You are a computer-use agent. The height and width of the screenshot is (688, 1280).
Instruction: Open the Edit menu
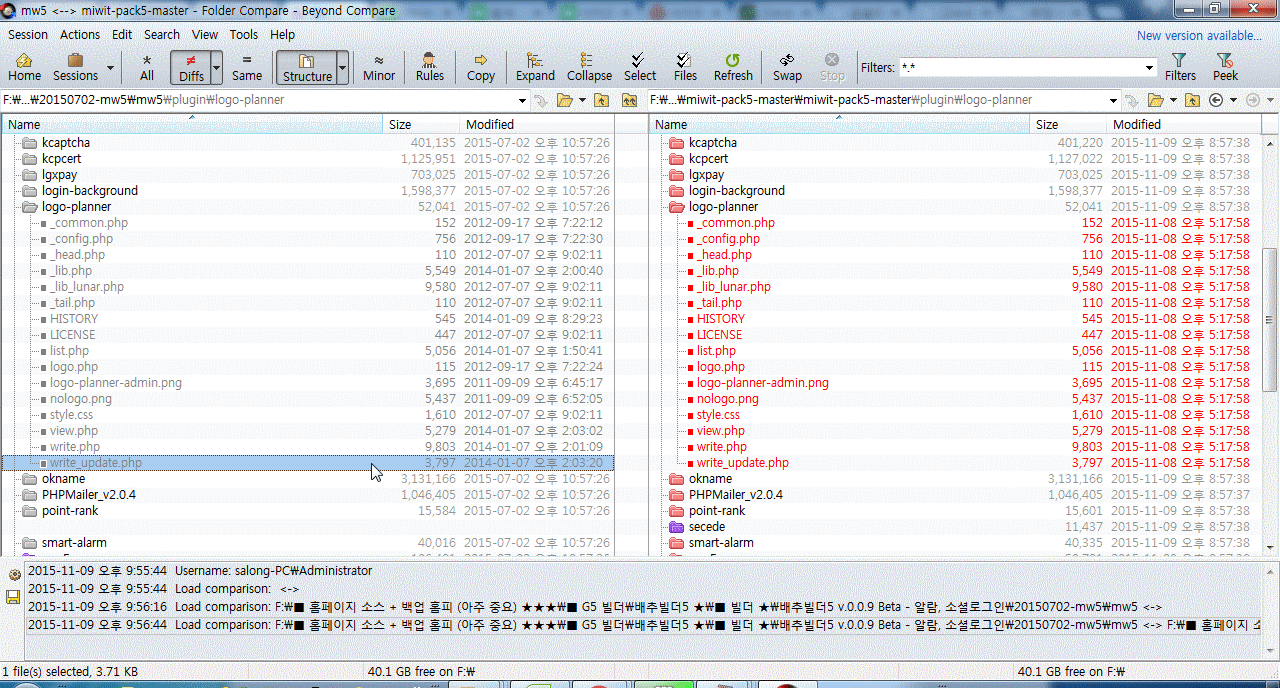click(x=122, y=34)
